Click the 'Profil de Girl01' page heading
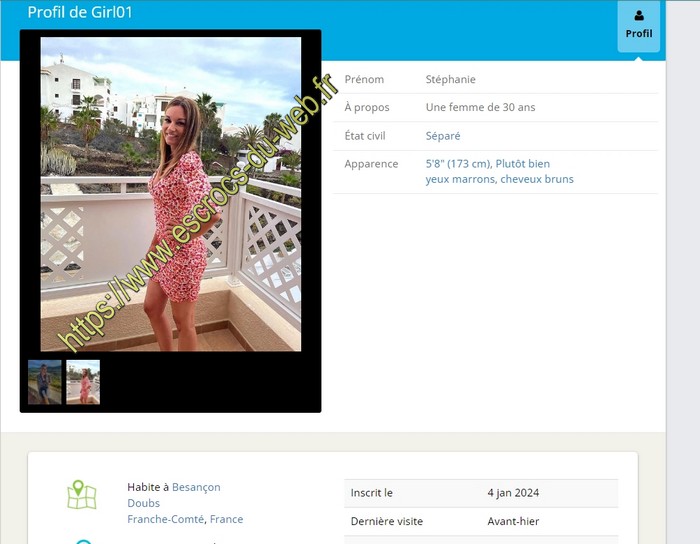 [x=80, y=13]
